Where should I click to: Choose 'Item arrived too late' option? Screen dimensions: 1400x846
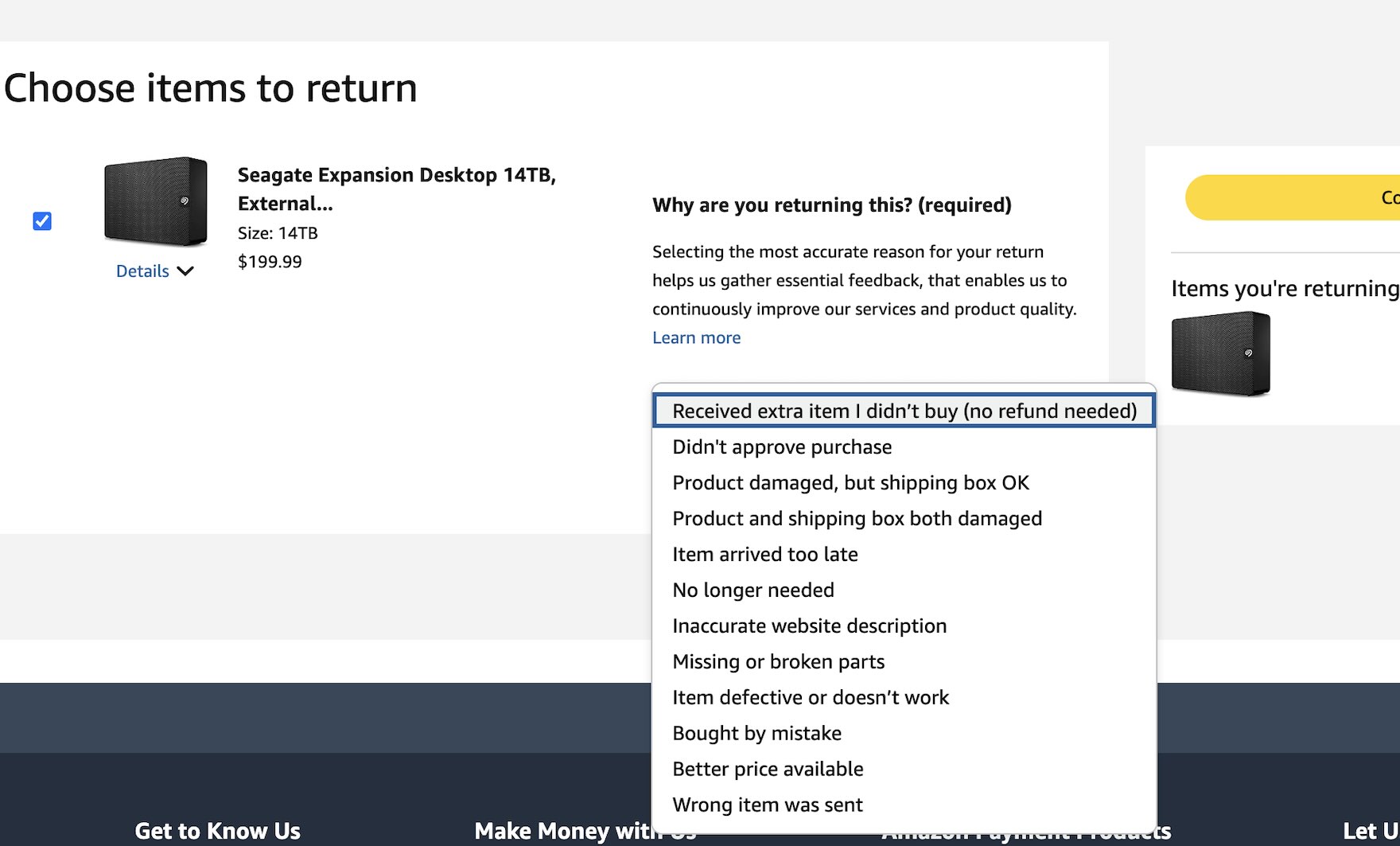click(x=764, y=555)
